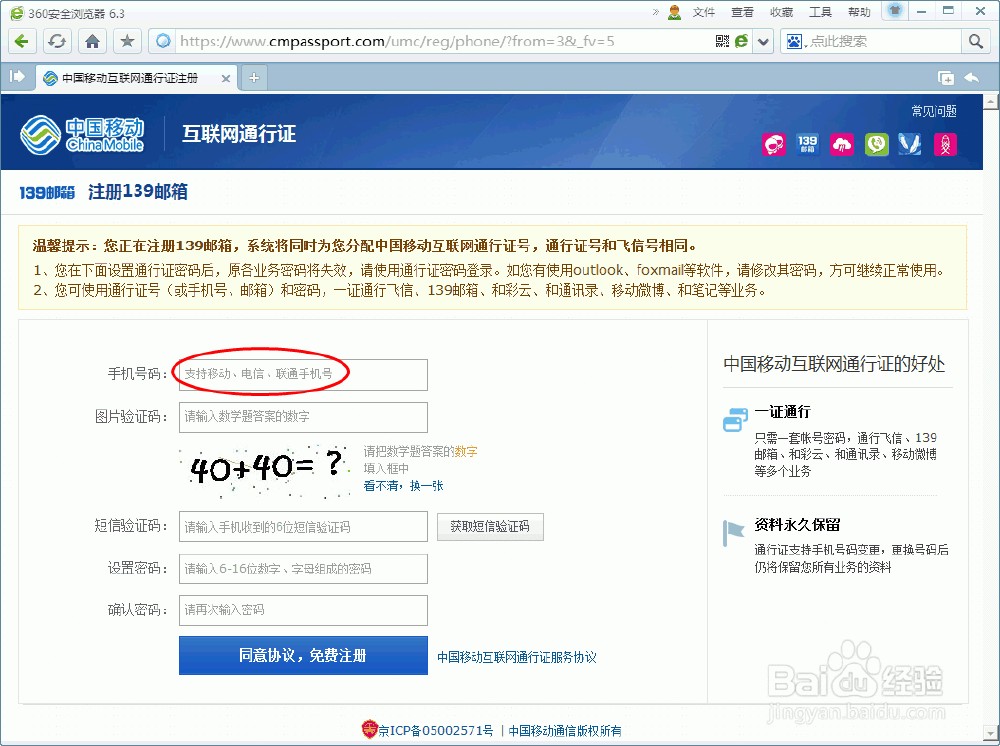The width and height of the screenshot is (1000, 746).
Task: Toggle the sidebar panel icon left of tabs
Action: pyautogui.click(x=17, y=77)
